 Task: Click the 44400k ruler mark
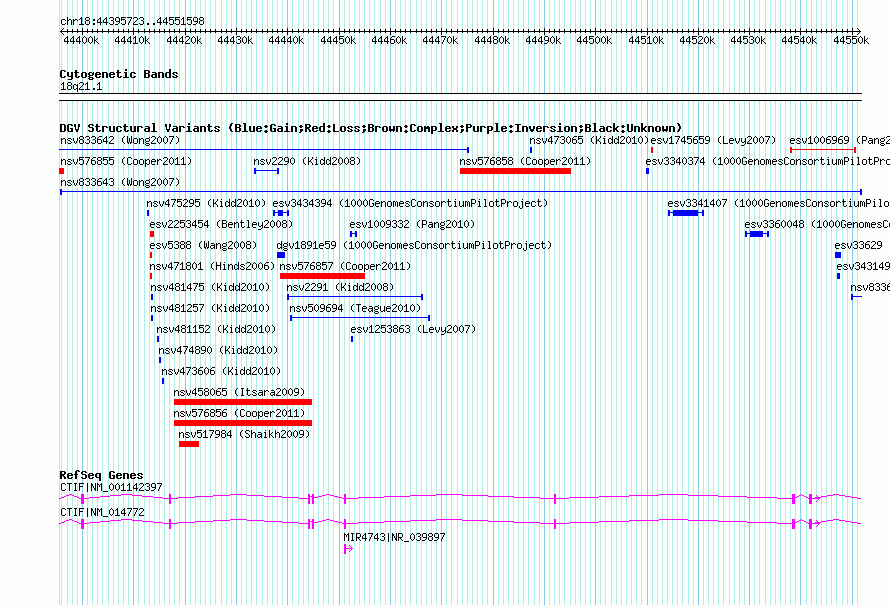coord(81,40)
